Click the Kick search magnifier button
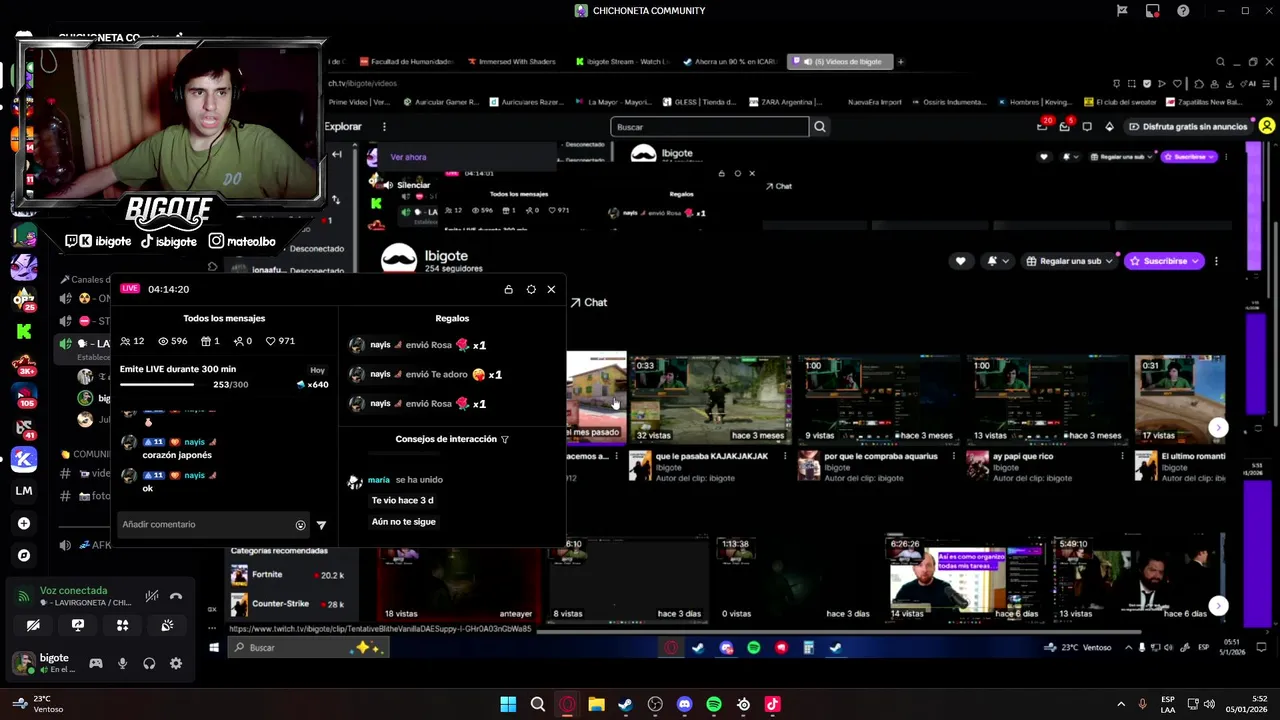The width and height of the screenshot is (1280, 720). click(x=819, y=127)
